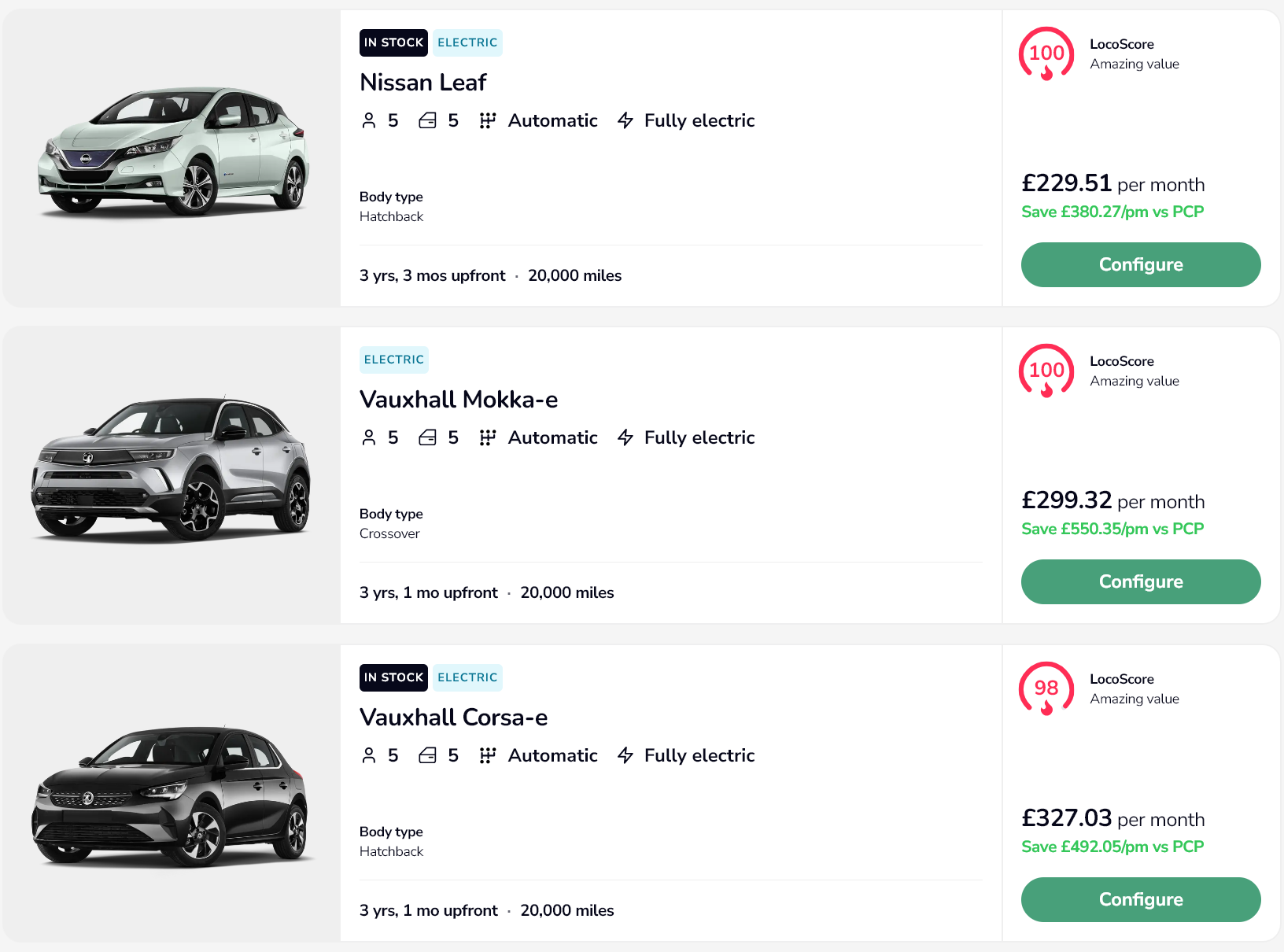Open the Vauxhall Corsa-e title link
The width and height of the screenshot is (1284, 952).
click(x=453, y=718)
